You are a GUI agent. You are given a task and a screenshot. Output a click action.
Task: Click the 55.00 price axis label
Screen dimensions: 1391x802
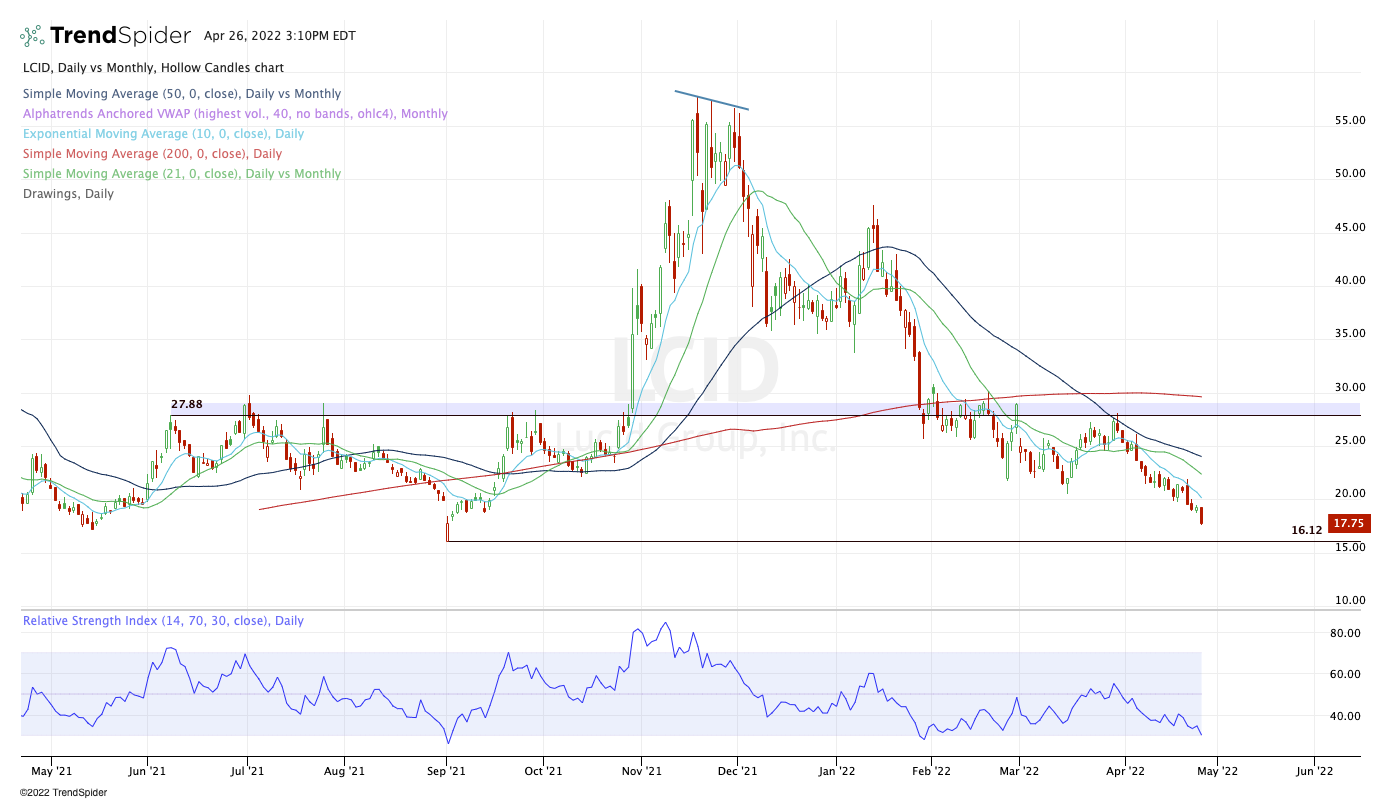pyautogui.click(x=1350, y=120)
